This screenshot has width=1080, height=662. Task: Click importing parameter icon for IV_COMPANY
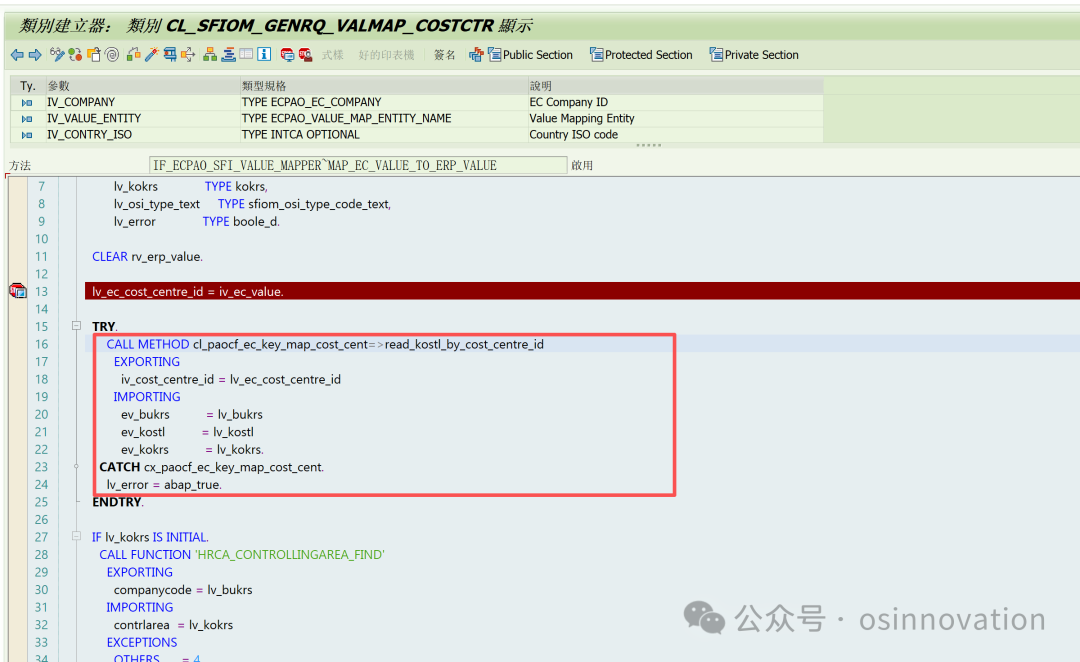click(27, 103)
